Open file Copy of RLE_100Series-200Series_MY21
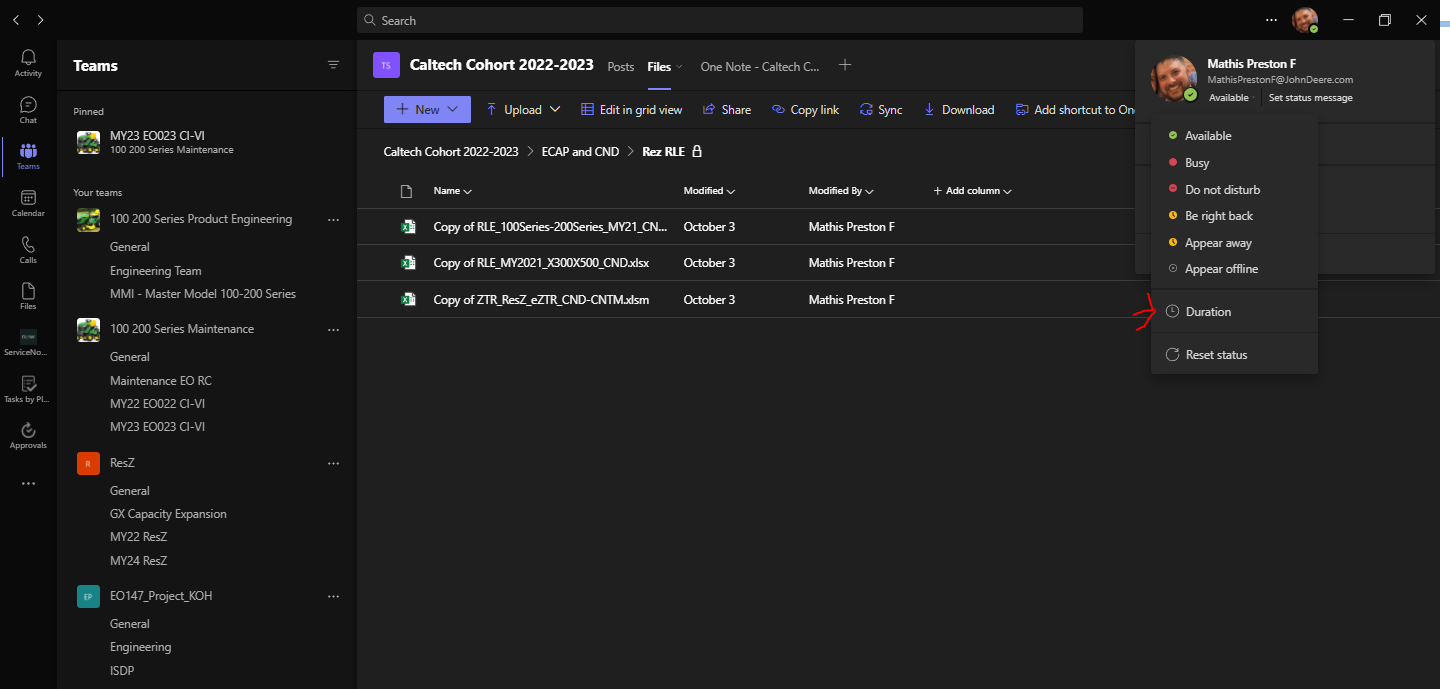The image size is (1450, 689). (550, 227)
